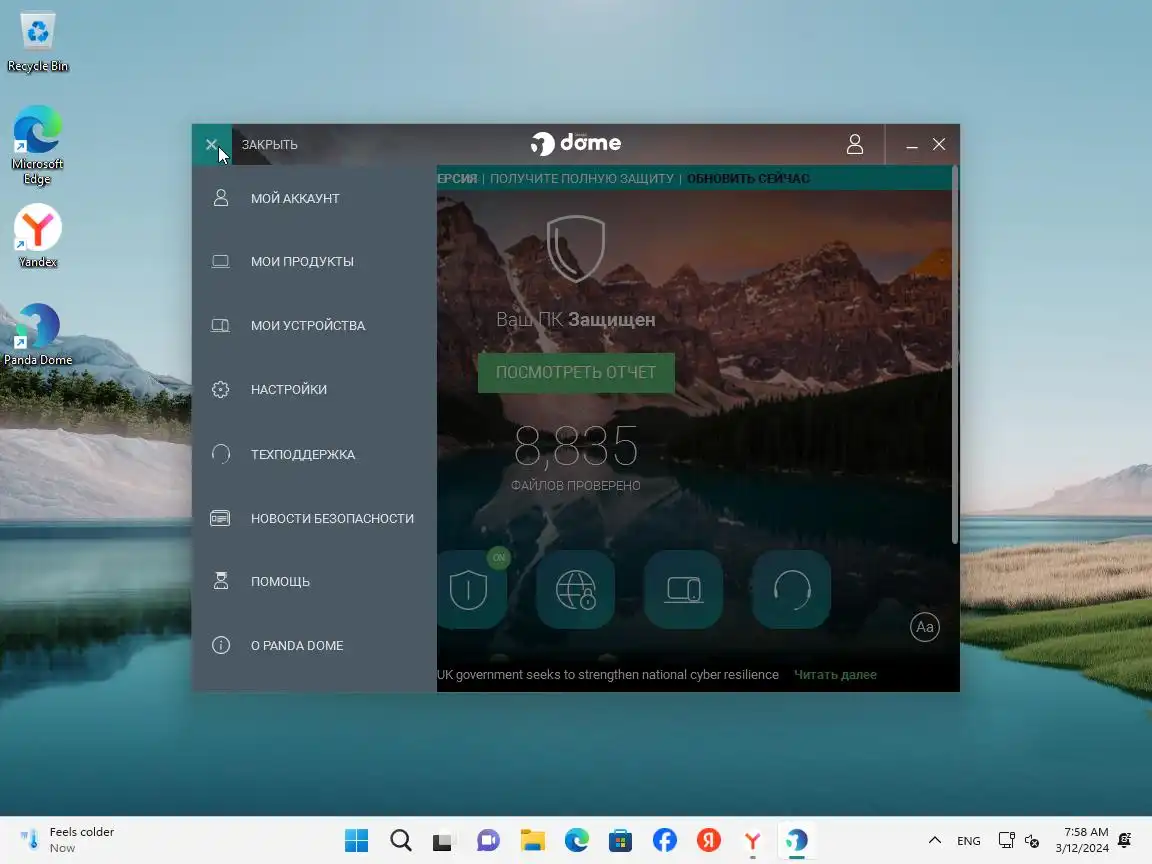1152x864 pixels.
Task: Open the Feels colder weather widget
Action: point(68,840)
